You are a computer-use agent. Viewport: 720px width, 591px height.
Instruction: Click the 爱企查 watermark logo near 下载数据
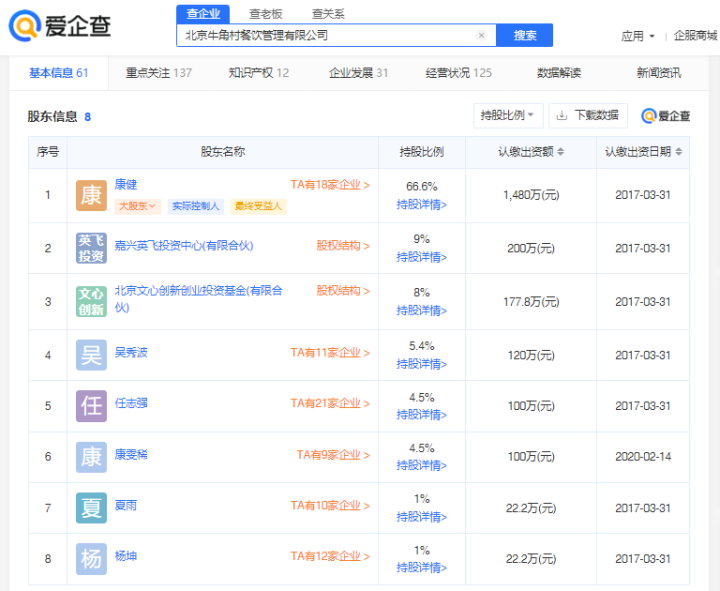[665, 116]
